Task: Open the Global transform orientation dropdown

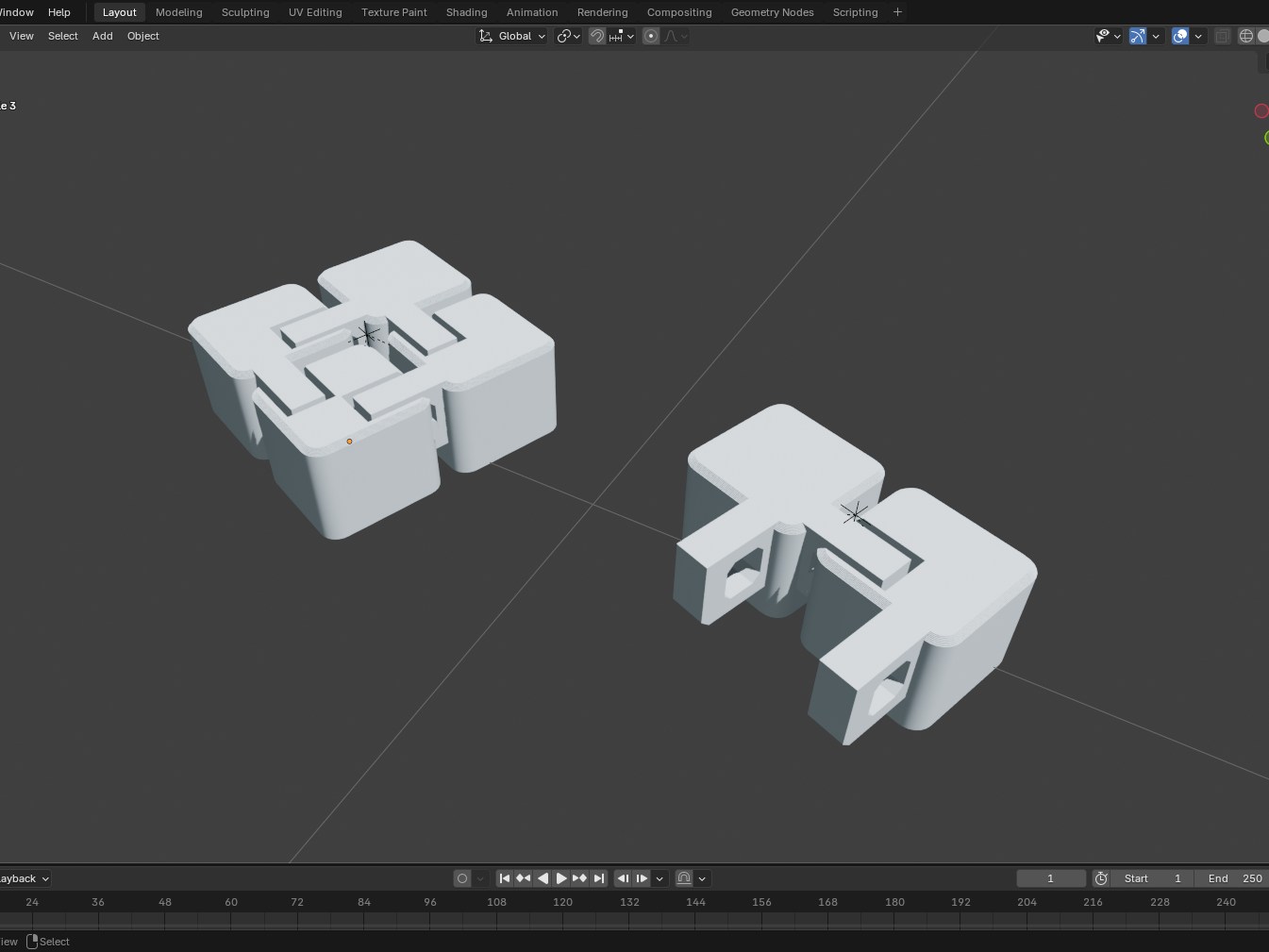Action: [x=511, y=36]
